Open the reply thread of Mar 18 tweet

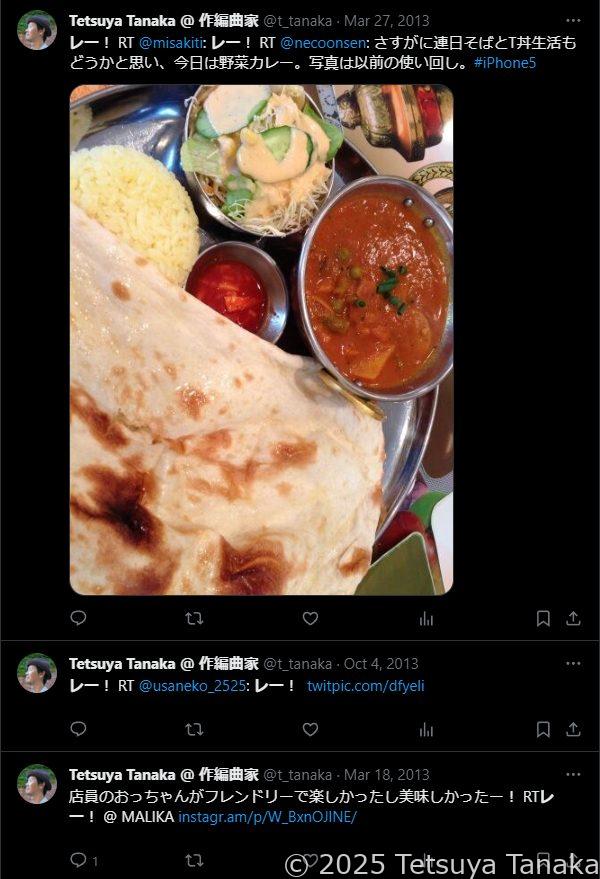pyautogui.click(x=84, y=860)
